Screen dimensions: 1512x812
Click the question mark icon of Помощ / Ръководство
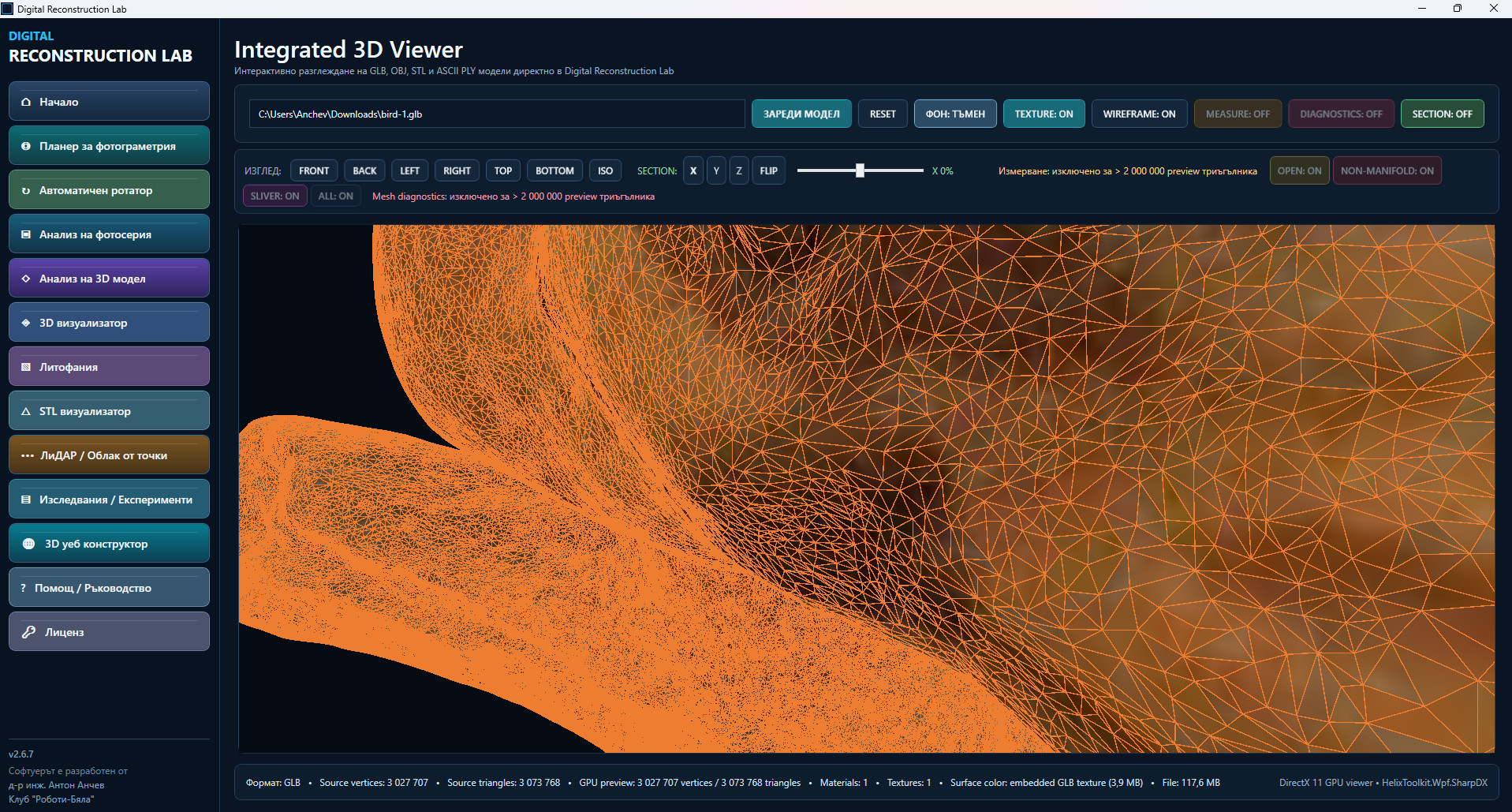pos(24,588)
